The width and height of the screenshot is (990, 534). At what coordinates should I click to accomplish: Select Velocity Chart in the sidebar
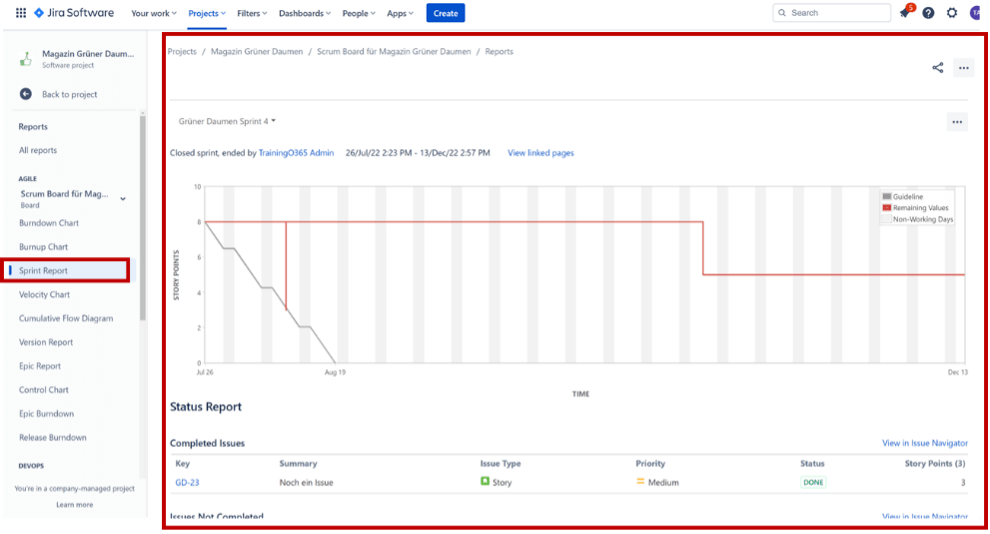45,295
